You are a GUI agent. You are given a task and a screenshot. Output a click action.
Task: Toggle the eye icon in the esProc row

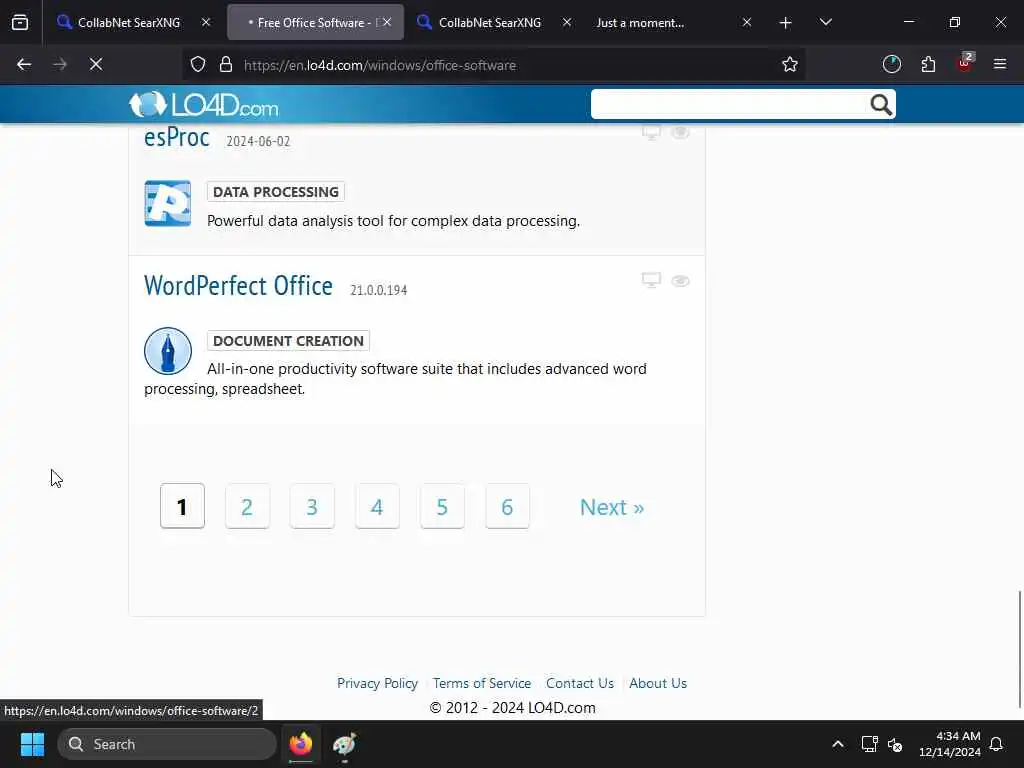680,133
